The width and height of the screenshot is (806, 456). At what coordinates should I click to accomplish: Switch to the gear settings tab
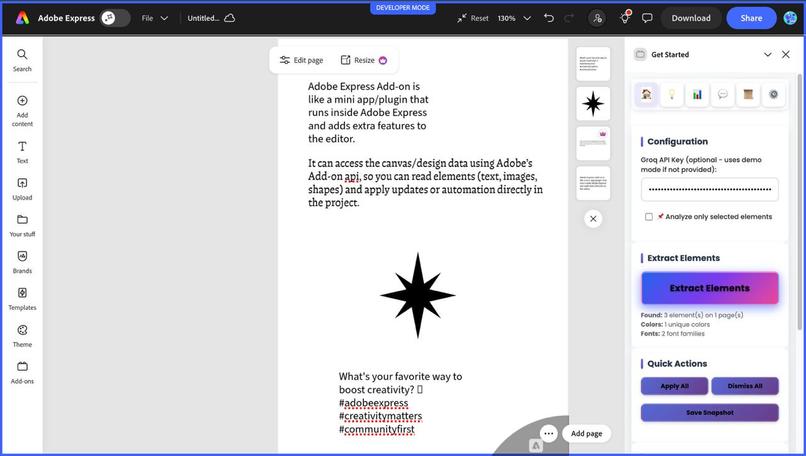point(773,95)
